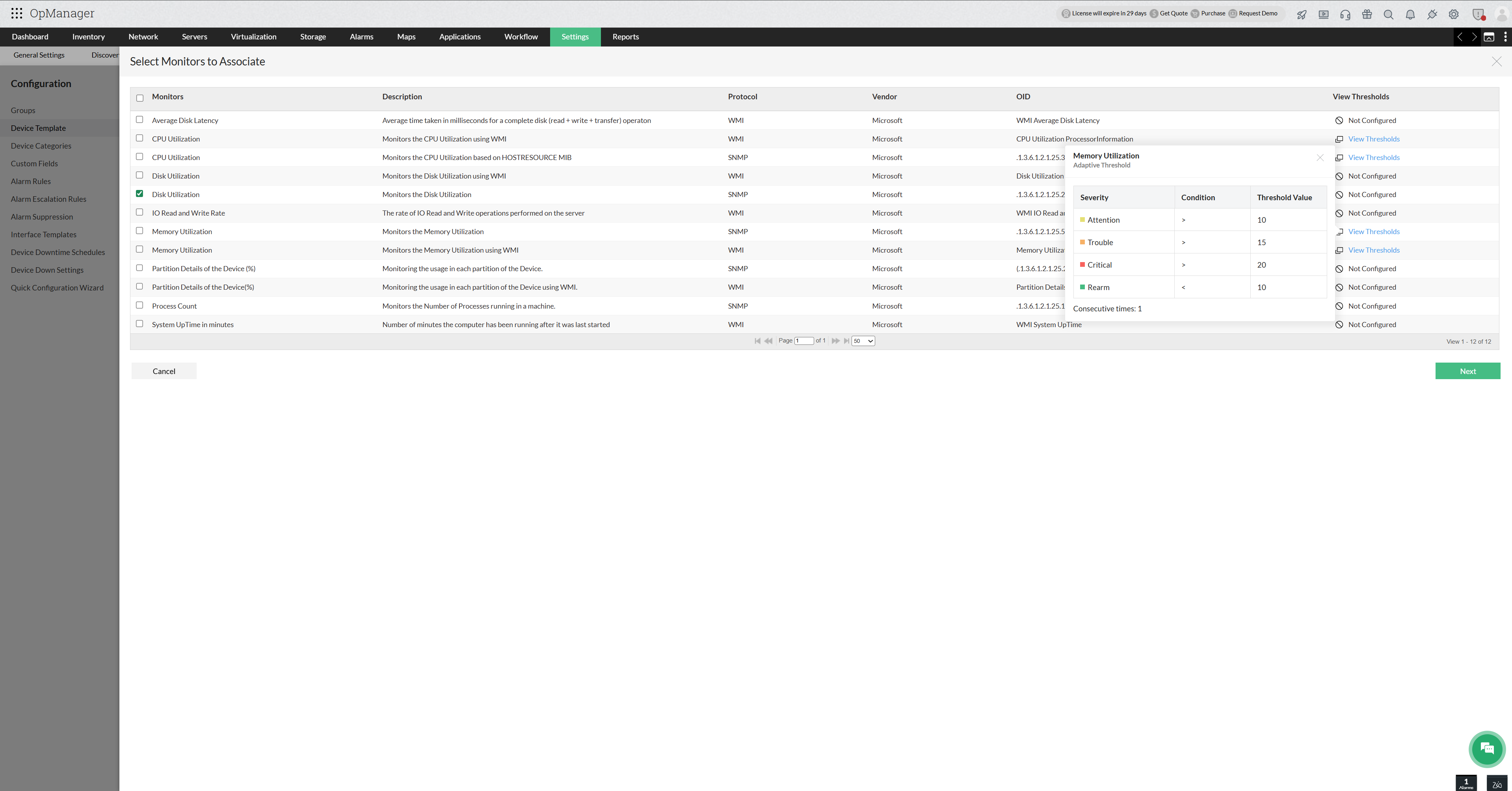Check System UpTime in minutes monitor

coord(139,324)
